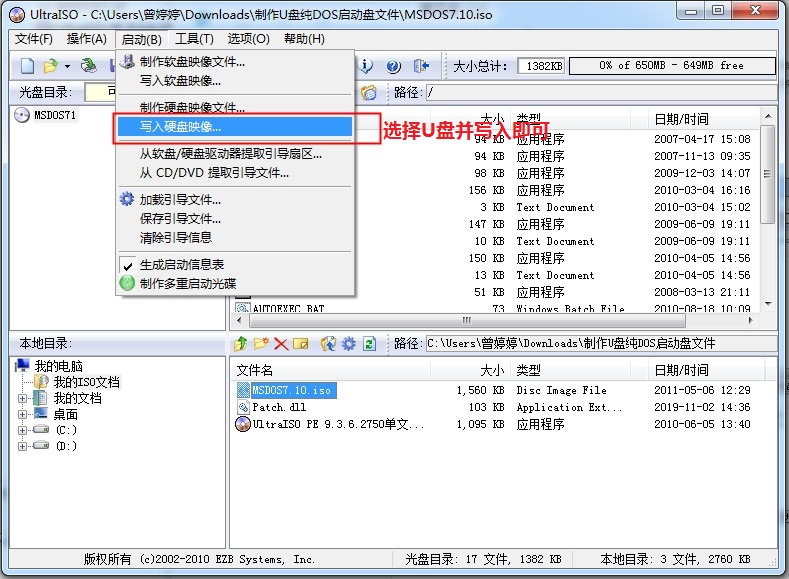Click the green Refresh page icon
Screen dimensions: 789x579
[369, 344]
